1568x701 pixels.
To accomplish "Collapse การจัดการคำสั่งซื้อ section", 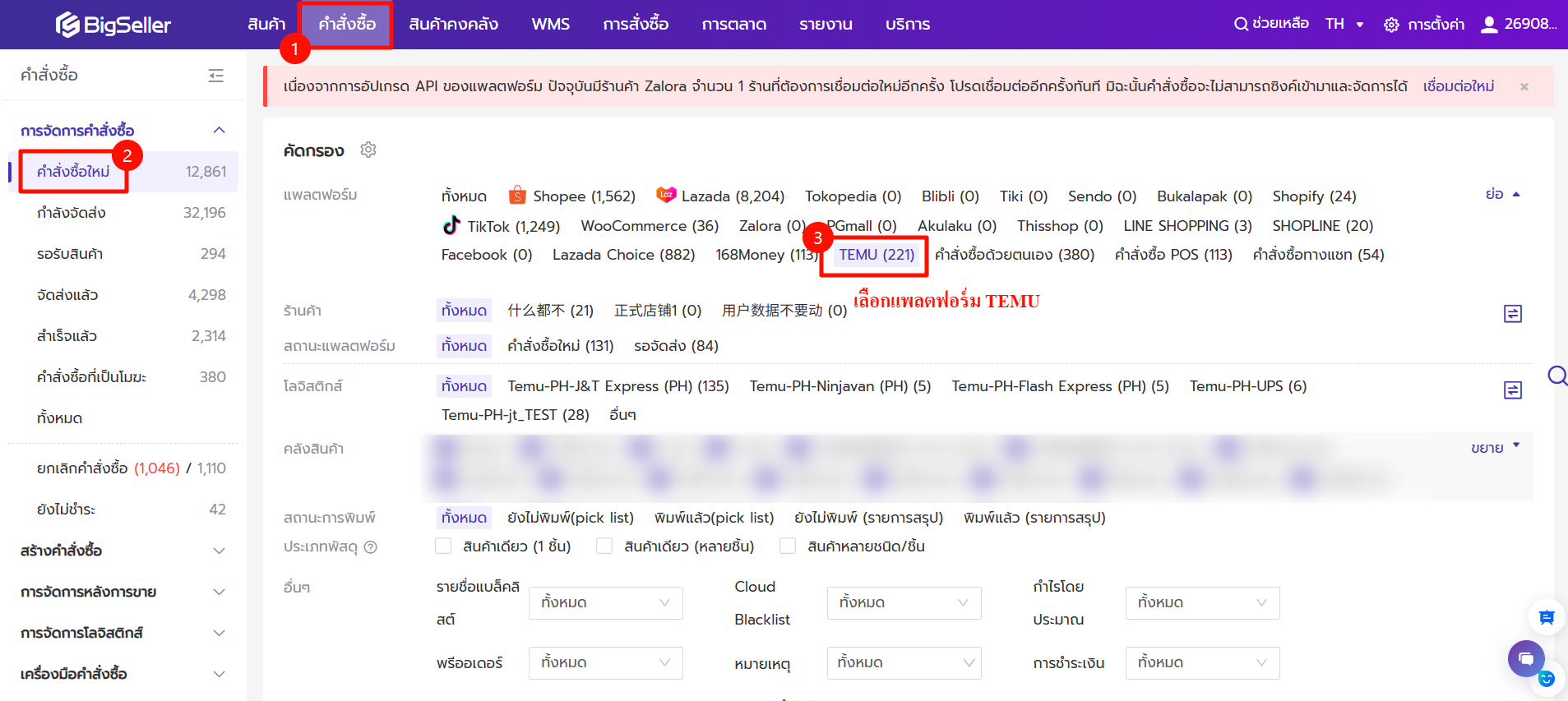I will [x=219, y=131].
